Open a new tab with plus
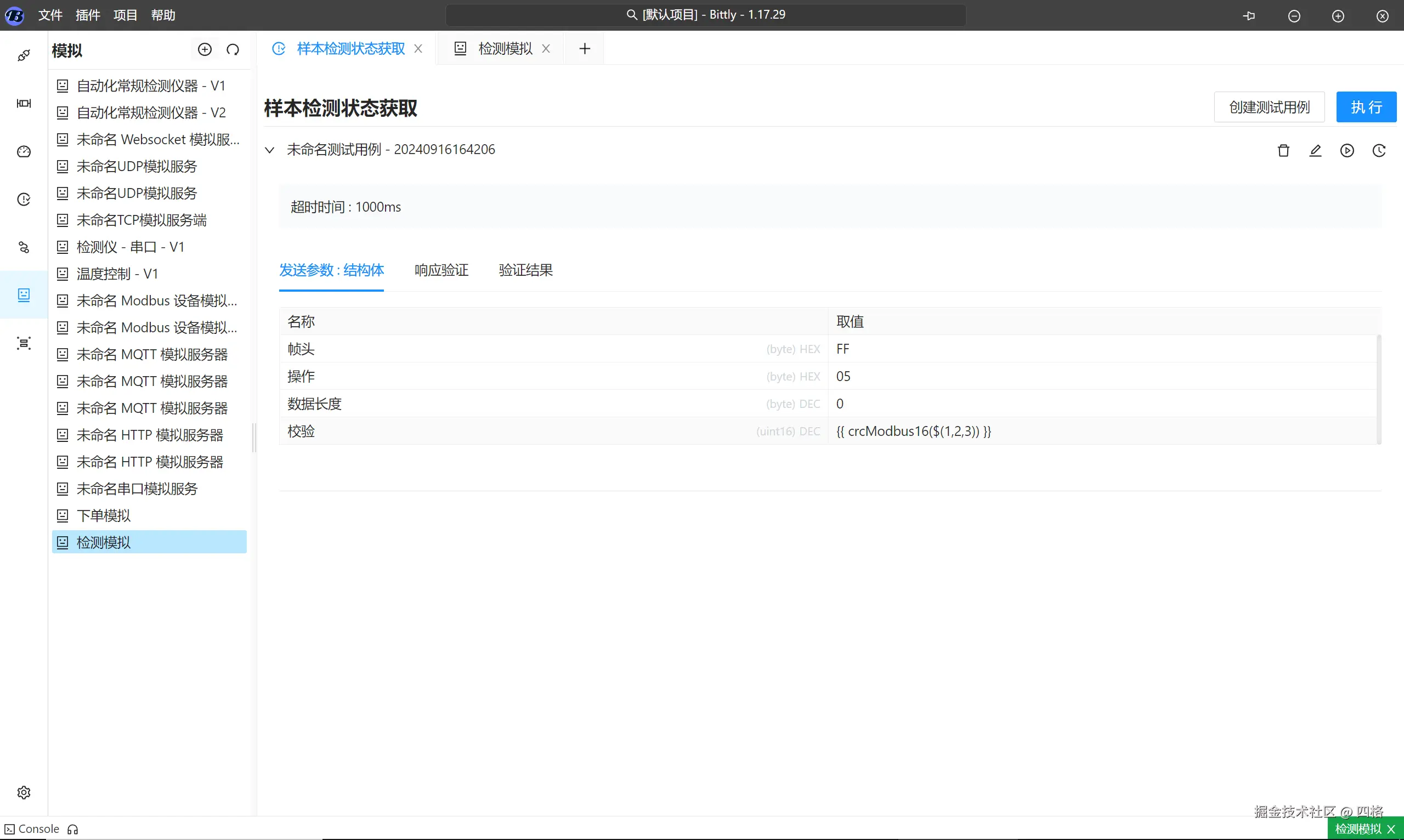The width and height of the screenshot is (1404, 840). [584, 49]
